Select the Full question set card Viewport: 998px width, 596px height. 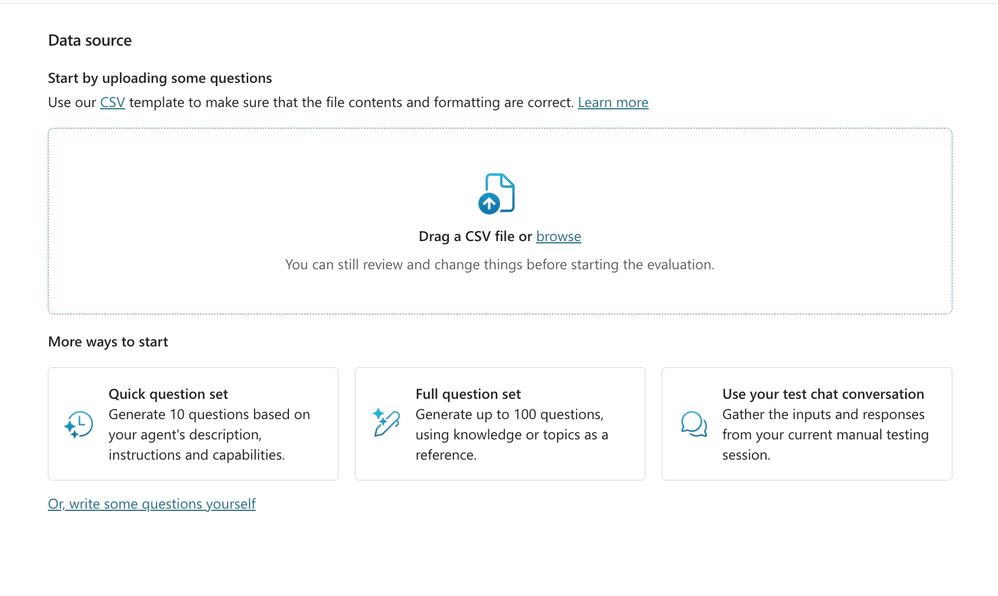499,468
